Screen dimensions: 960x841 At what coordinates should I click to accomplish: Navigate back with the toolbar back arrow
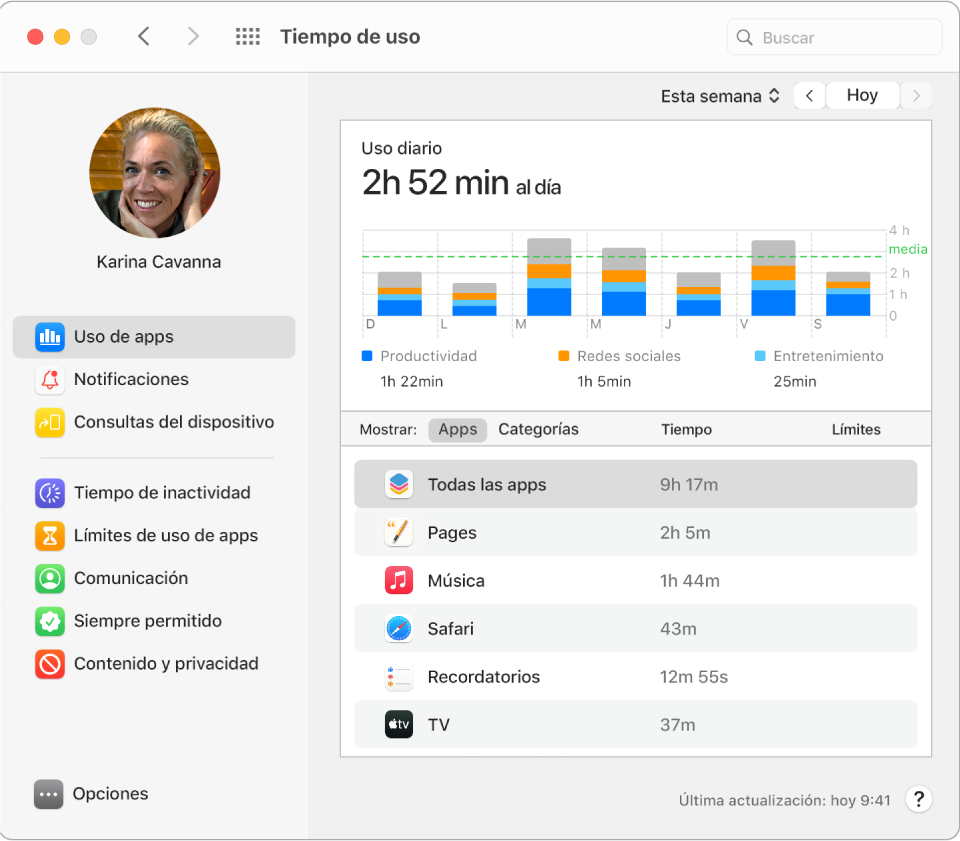(x=144, y=37)
